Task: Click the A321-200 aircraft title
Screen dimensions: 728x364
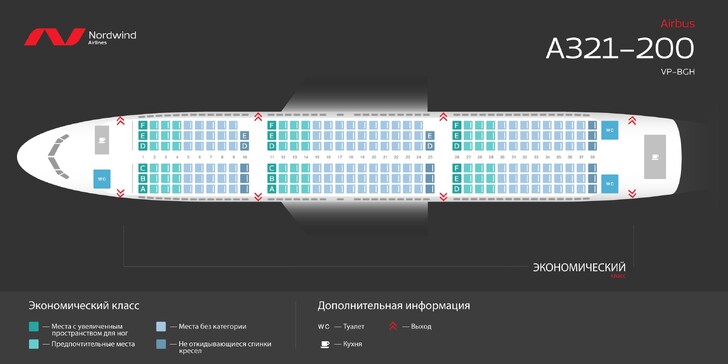Action: [620, 48]
